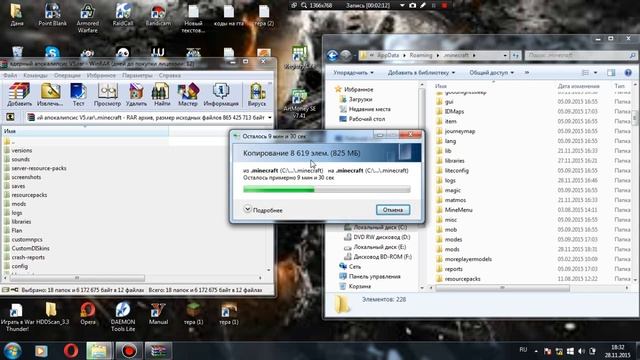The image size is (640, 360).
Task: Click WinRAR Вирус (Virus scan) toolbar icon
Action: point(257,95)
